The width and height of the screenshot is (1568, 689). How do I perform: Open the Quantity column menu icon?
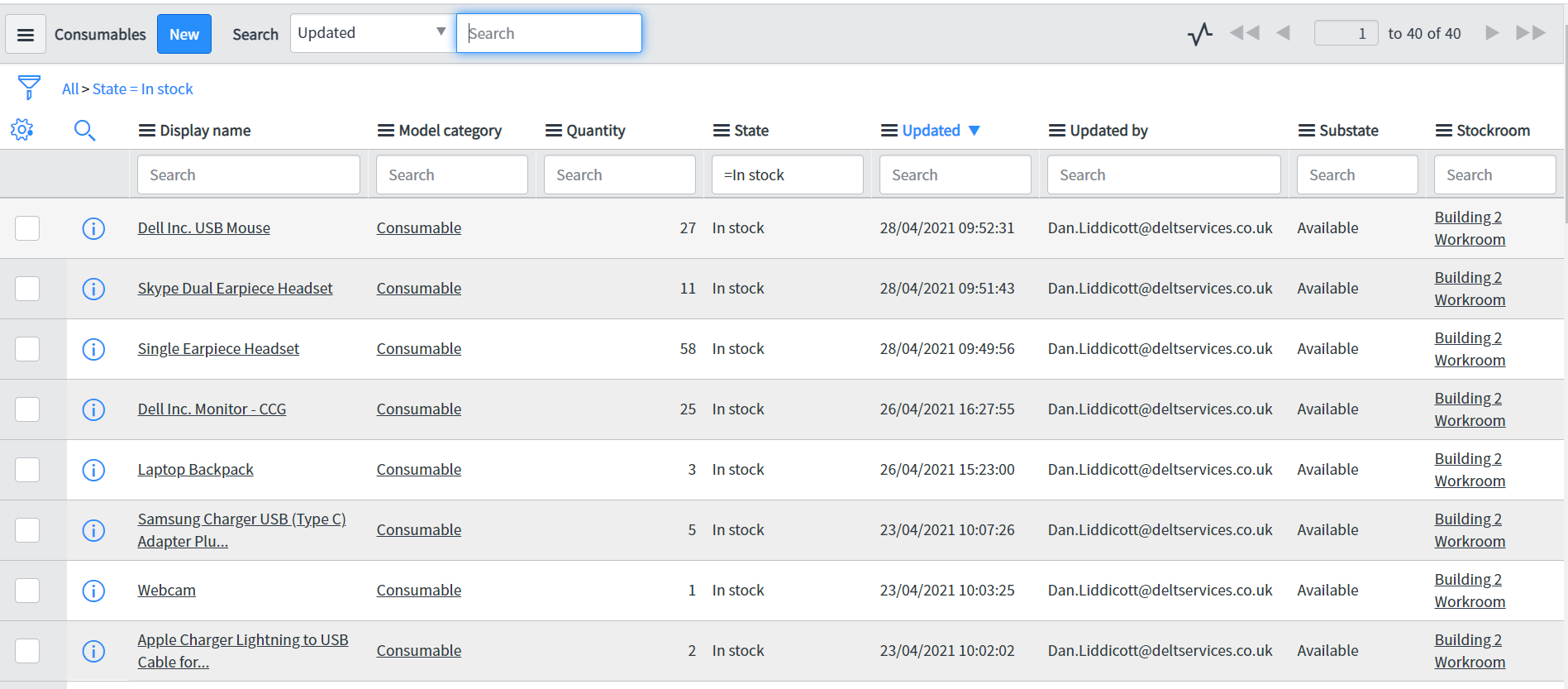[x=554, y=131]
